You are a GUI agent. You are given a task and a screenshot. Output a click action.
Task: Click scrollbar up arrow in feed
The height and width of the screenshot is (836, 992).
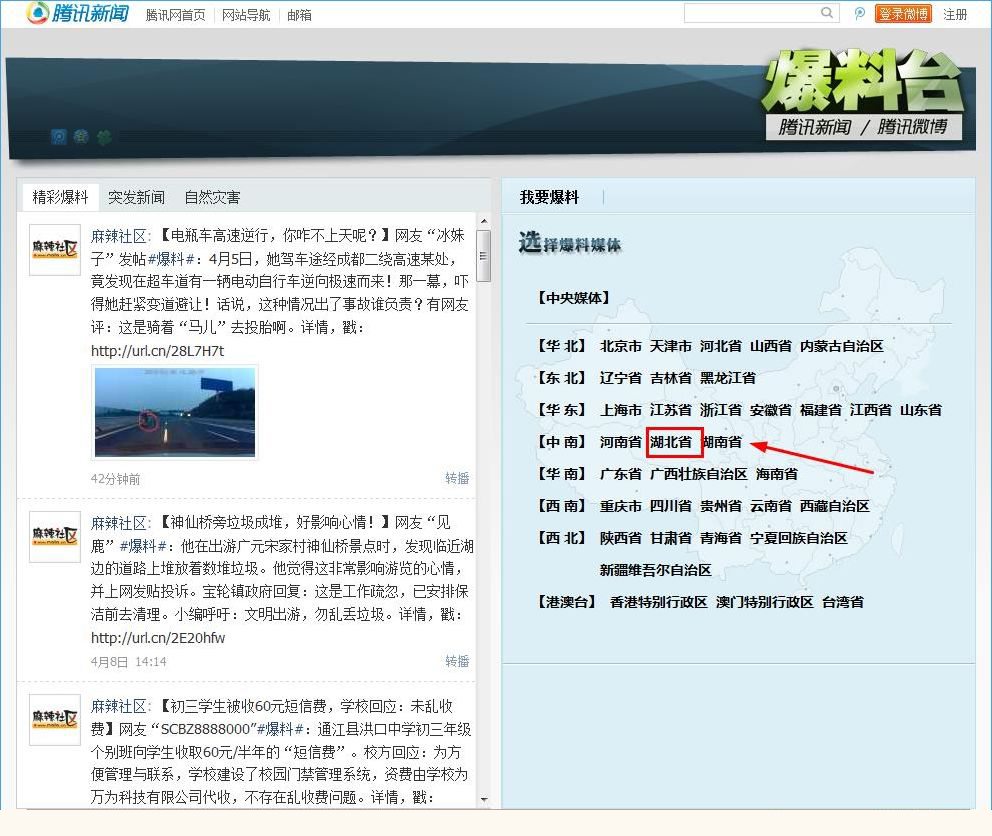point(484,221)
